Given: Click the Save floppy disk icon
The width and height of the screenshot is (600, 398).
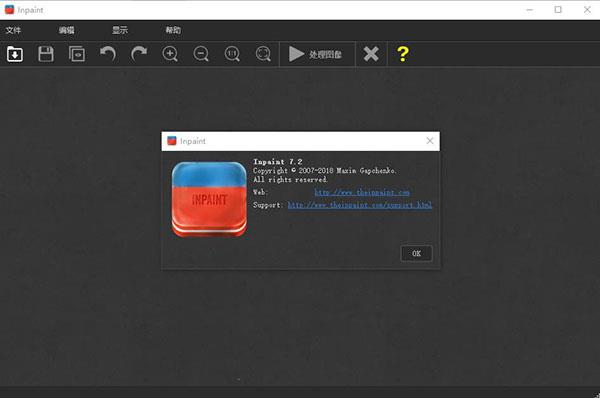Looking at the screenshot, I should (46, 54).
